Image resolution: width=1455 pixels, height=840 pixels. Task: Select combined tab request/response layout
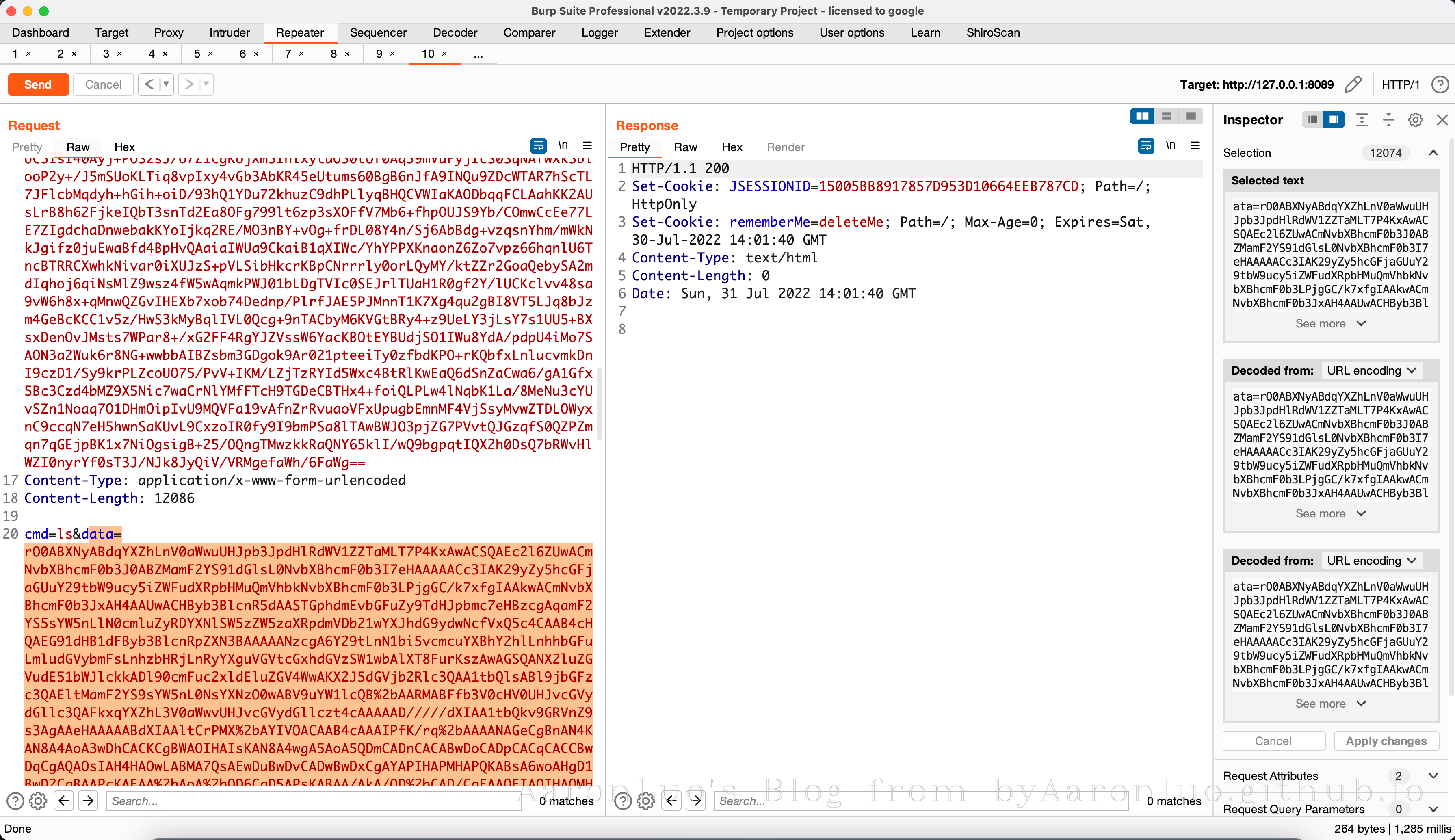1190,116
